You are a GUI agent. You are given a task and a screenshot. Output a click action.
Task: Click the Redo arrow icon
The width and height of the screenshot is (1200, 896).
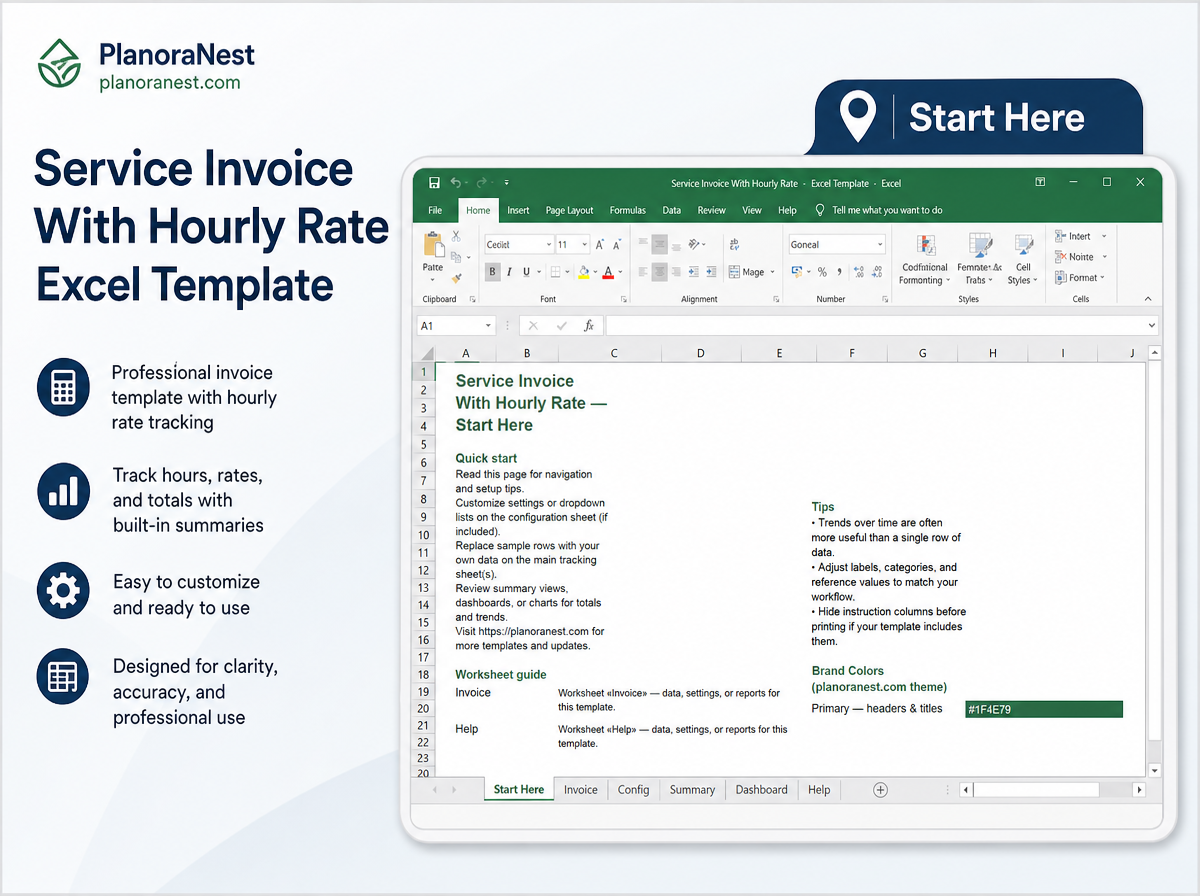coord(482,183)
